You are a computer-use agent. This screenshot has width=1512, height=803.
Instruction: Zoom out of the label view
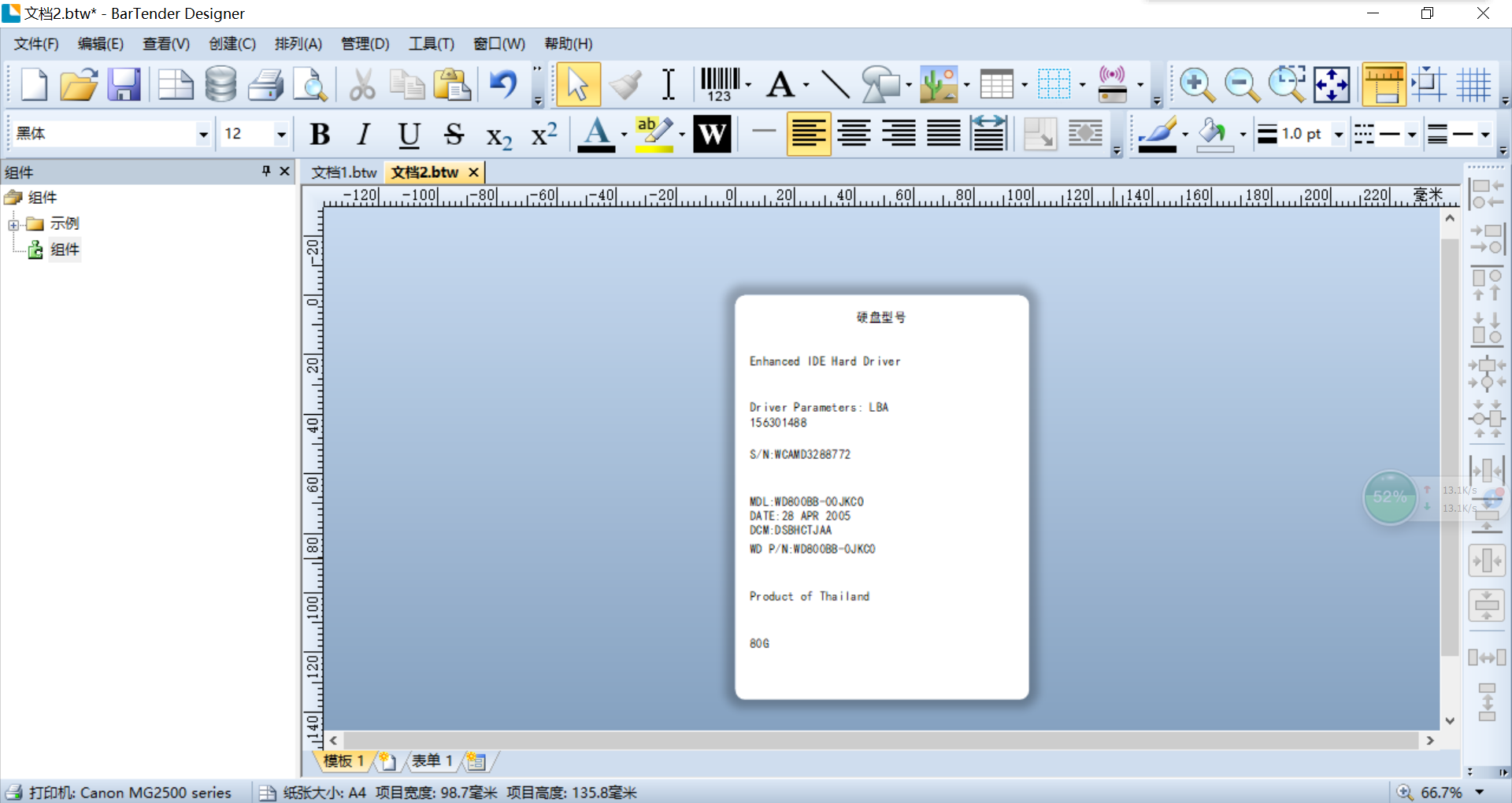(1242, 84)
